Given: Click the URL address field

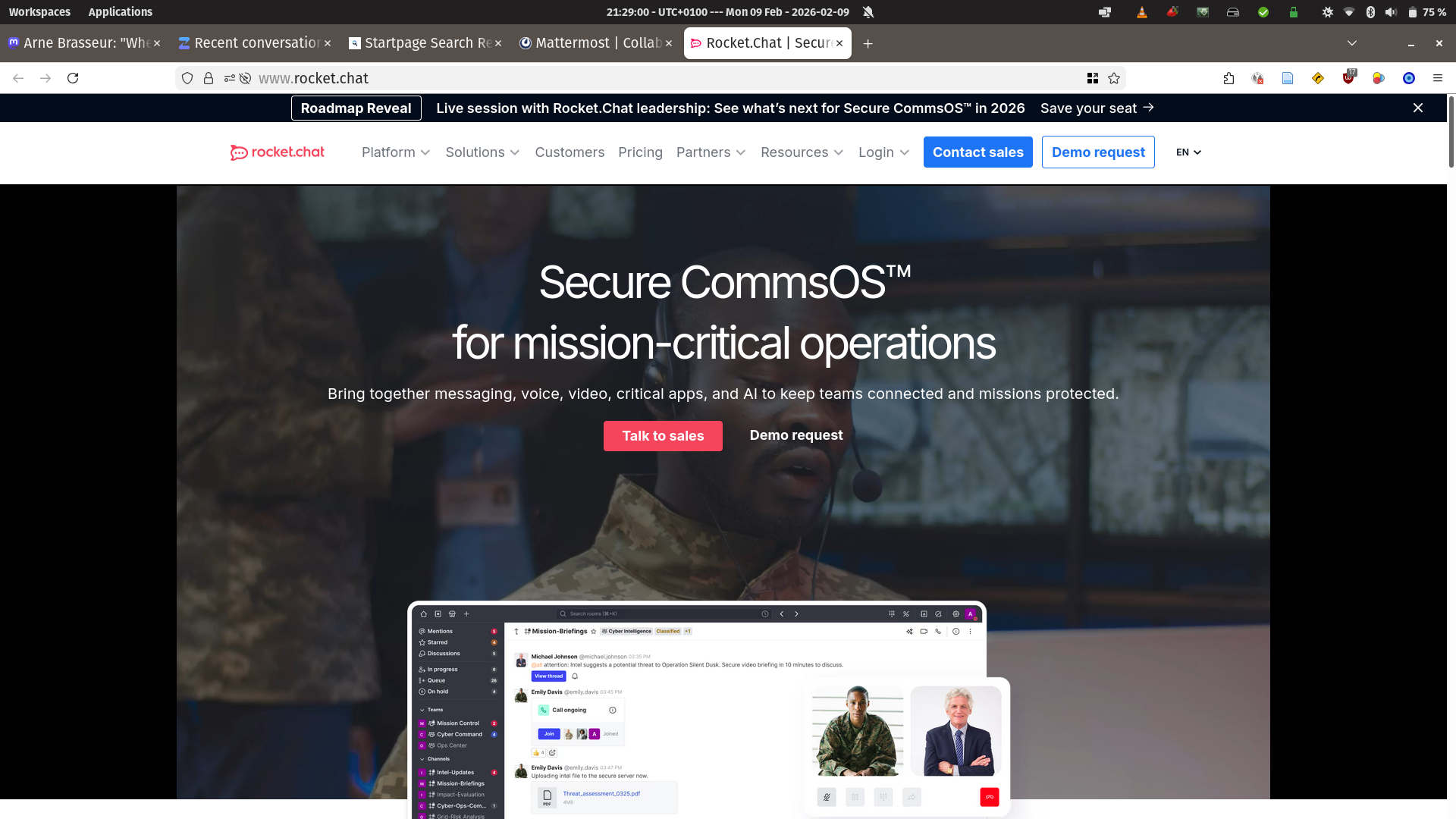Looking at the screenshot, I should [645, 78].
